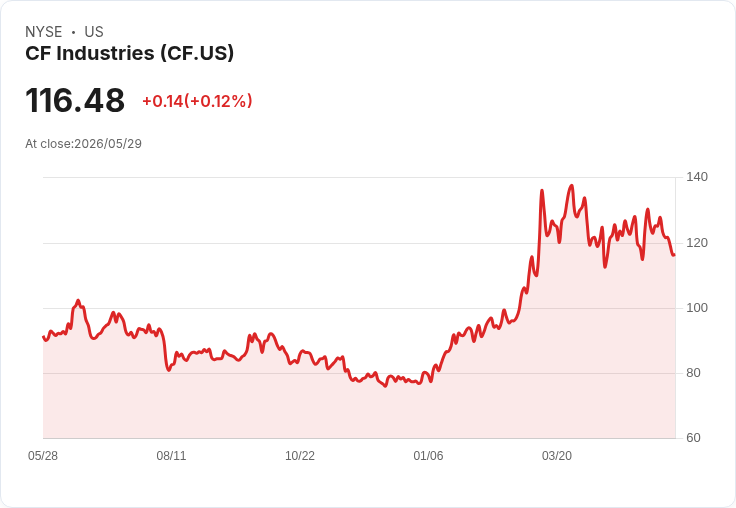The height and width of the screenshot is (508, 736).
Task: Select the 01/06 date axis label
Action: 428,456
